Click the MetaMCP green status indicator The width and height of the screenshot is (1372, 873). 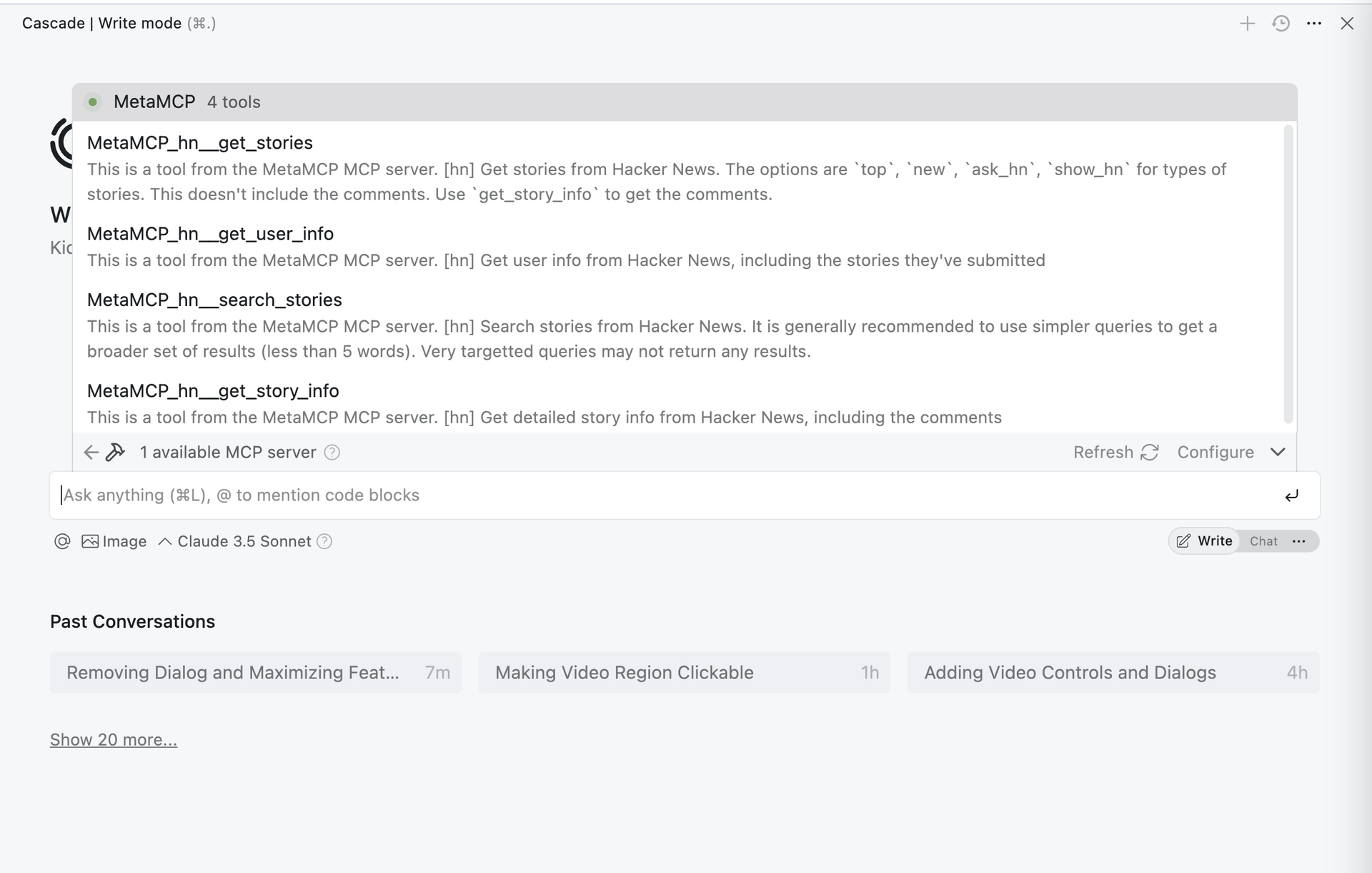(92, 102)
